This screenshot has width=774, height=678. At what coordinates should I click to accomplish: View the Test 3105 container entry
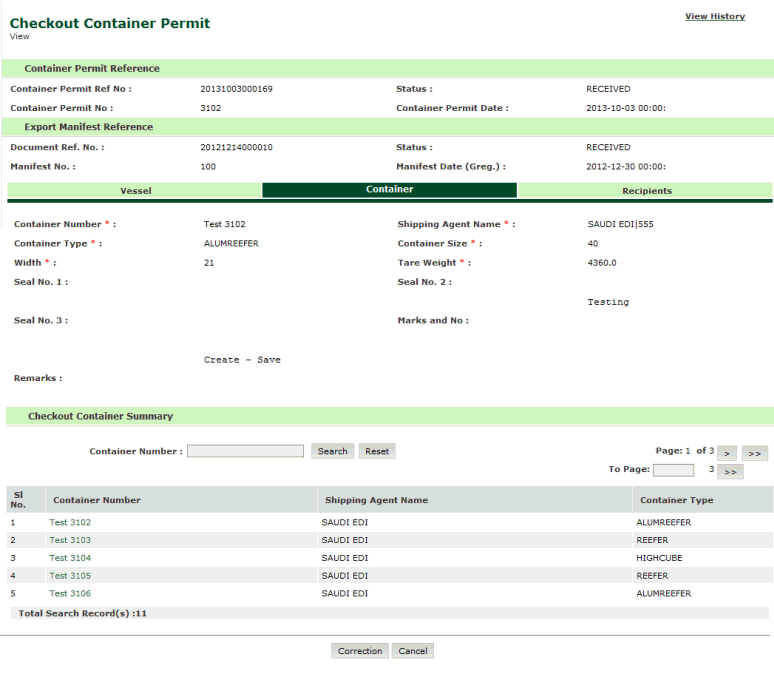(x=70, y=576)
